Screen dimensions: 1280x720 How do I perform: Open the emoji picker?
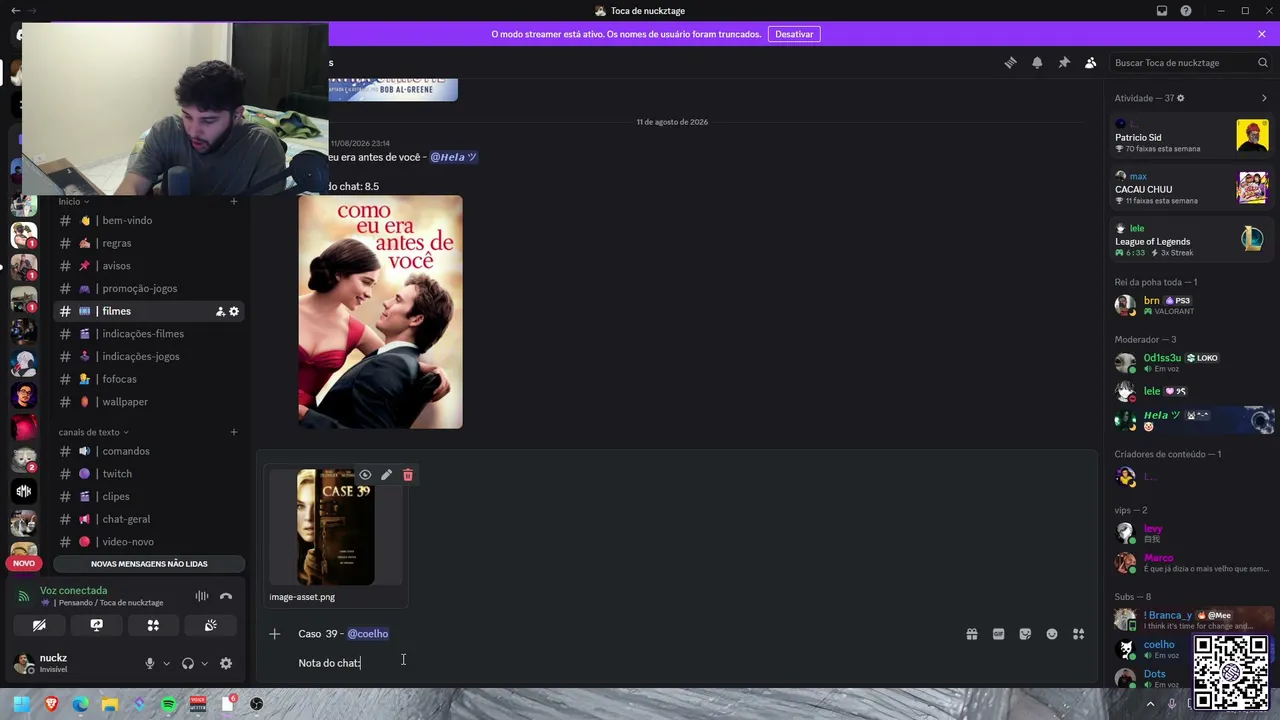click(x=1052, y=634)
